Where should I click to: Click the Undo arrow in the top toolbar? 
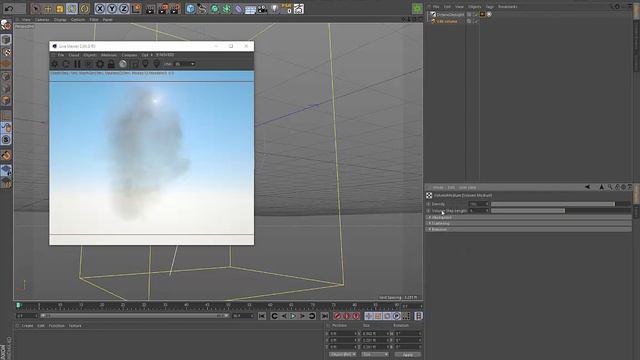[9, 8]
